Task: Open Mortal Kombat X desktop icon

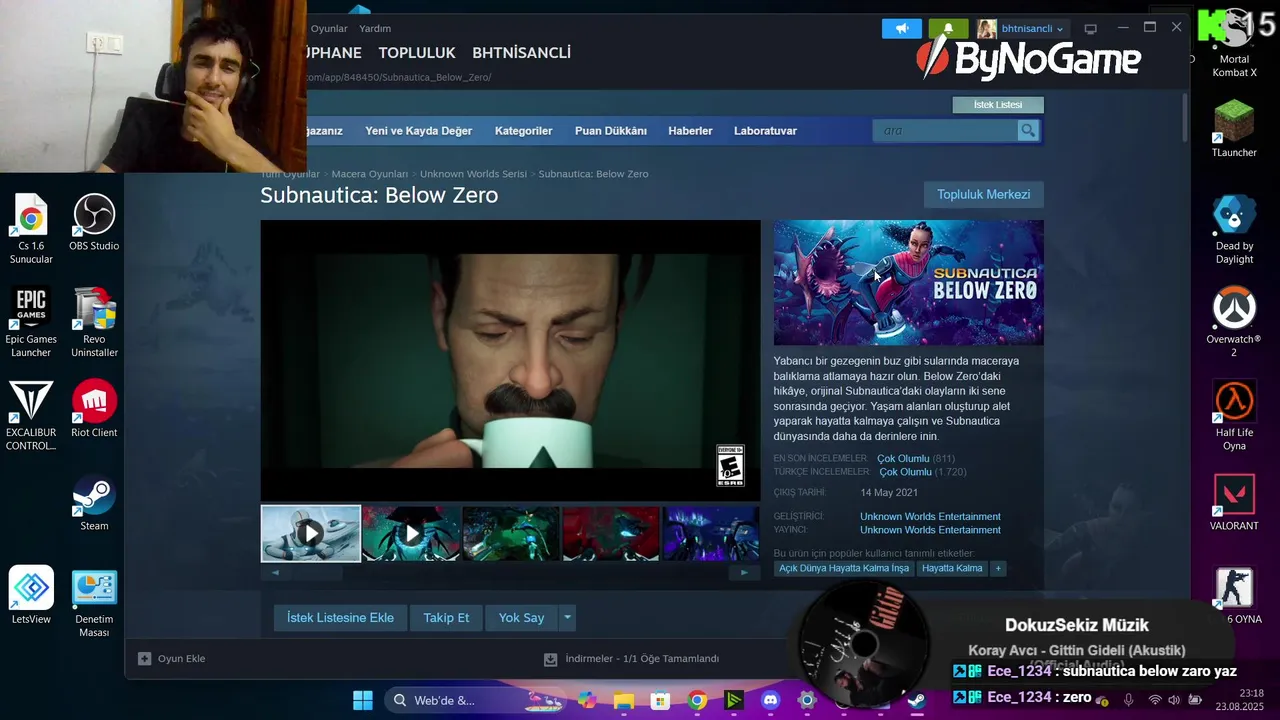Action: point(1234,45)
